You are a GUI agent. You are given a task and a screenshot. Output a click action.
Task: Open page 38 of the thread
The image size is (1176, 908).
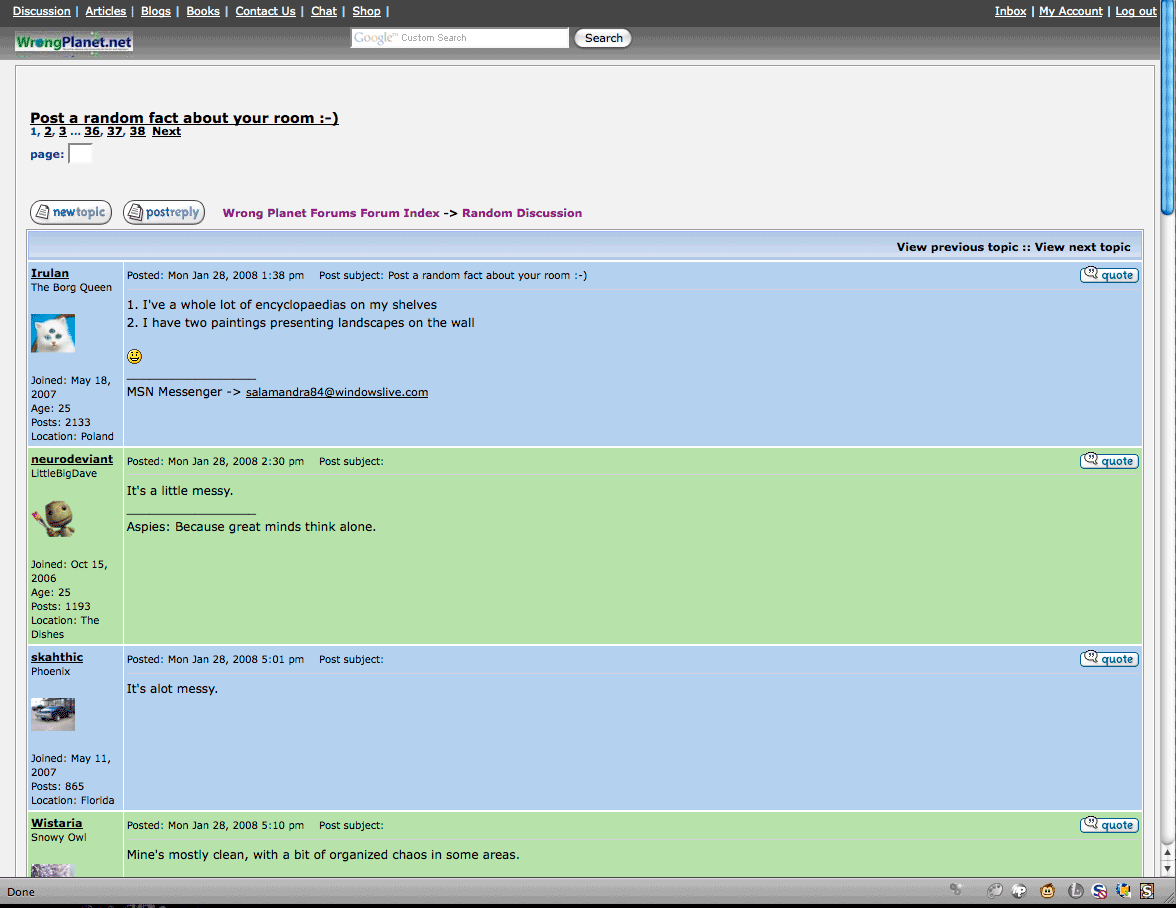(x=137, y=130)
